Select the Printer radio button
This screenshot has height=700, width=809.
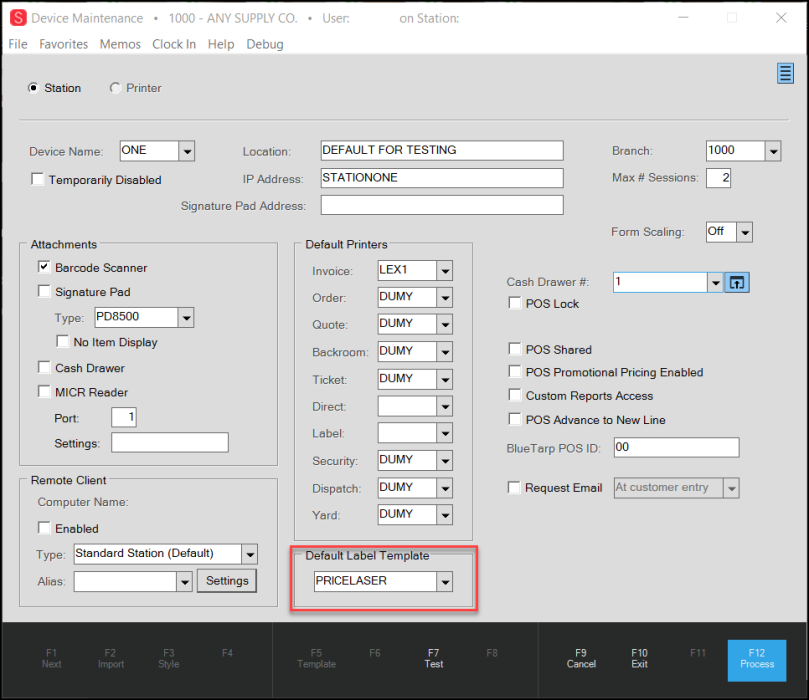click(x=115, y=88)
